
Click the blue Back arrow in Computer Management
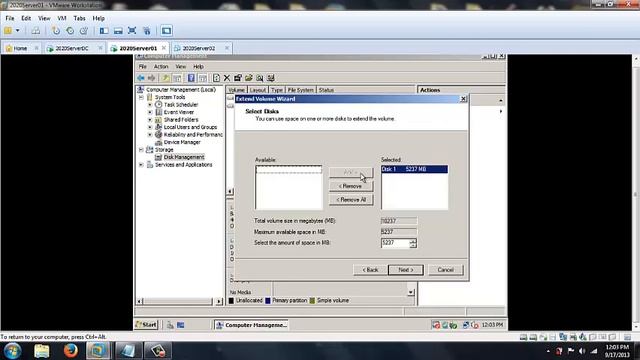(141, 78)
